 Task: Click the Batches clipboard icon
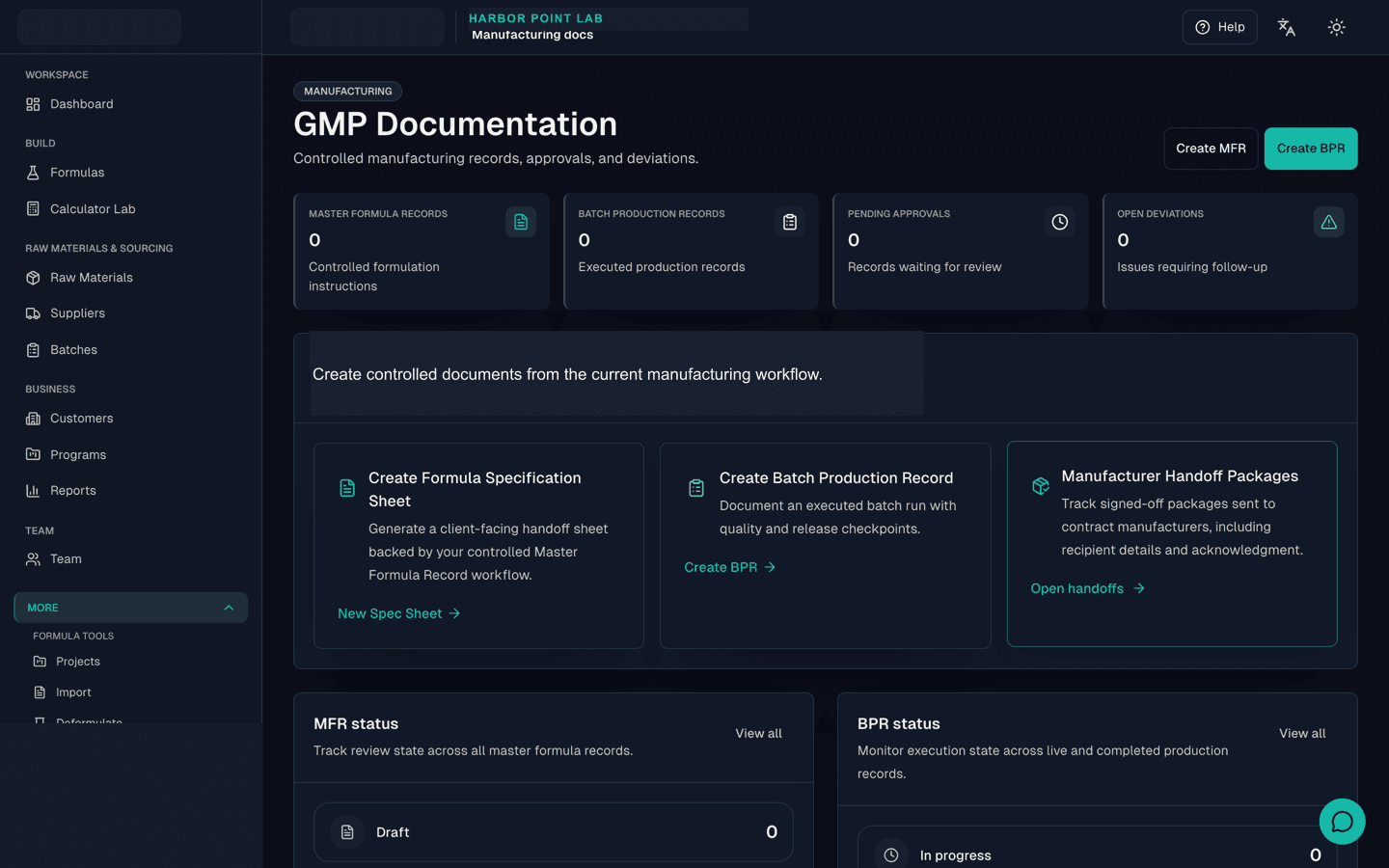(33, 350)
